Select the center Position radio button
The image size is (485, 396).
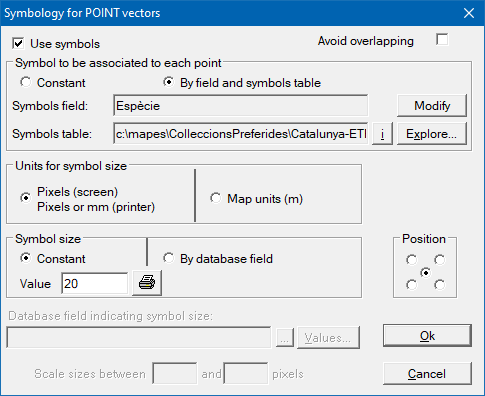[x=426, y=273]
